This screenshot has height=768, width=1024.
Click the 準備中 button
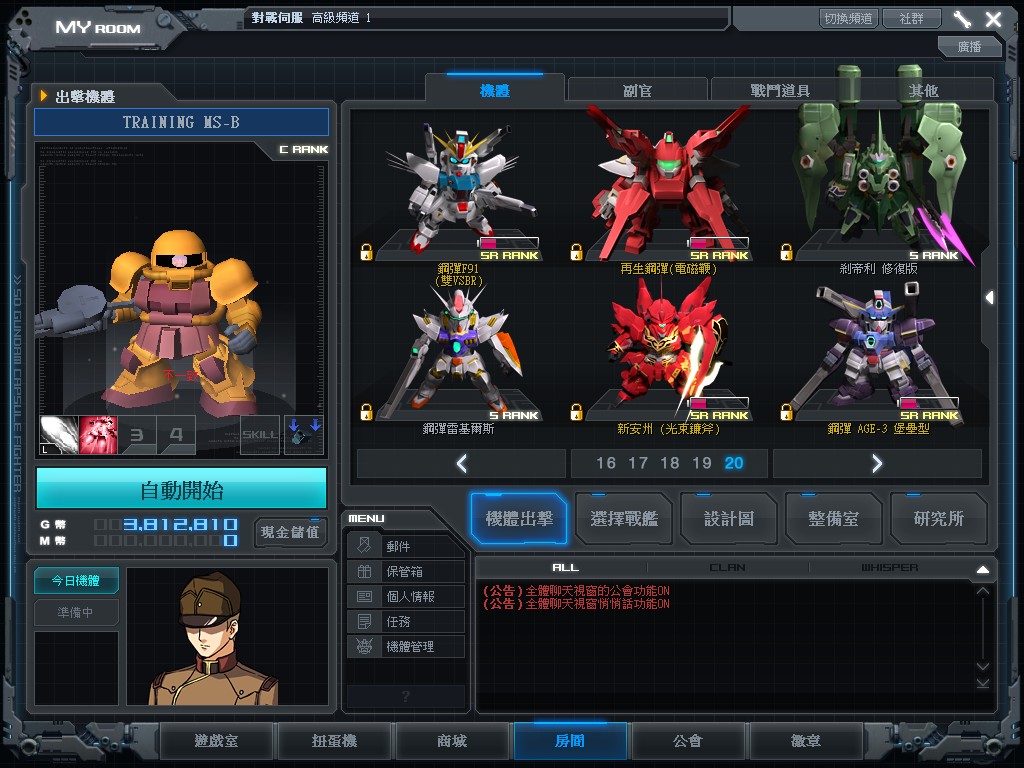coord(76,612)
